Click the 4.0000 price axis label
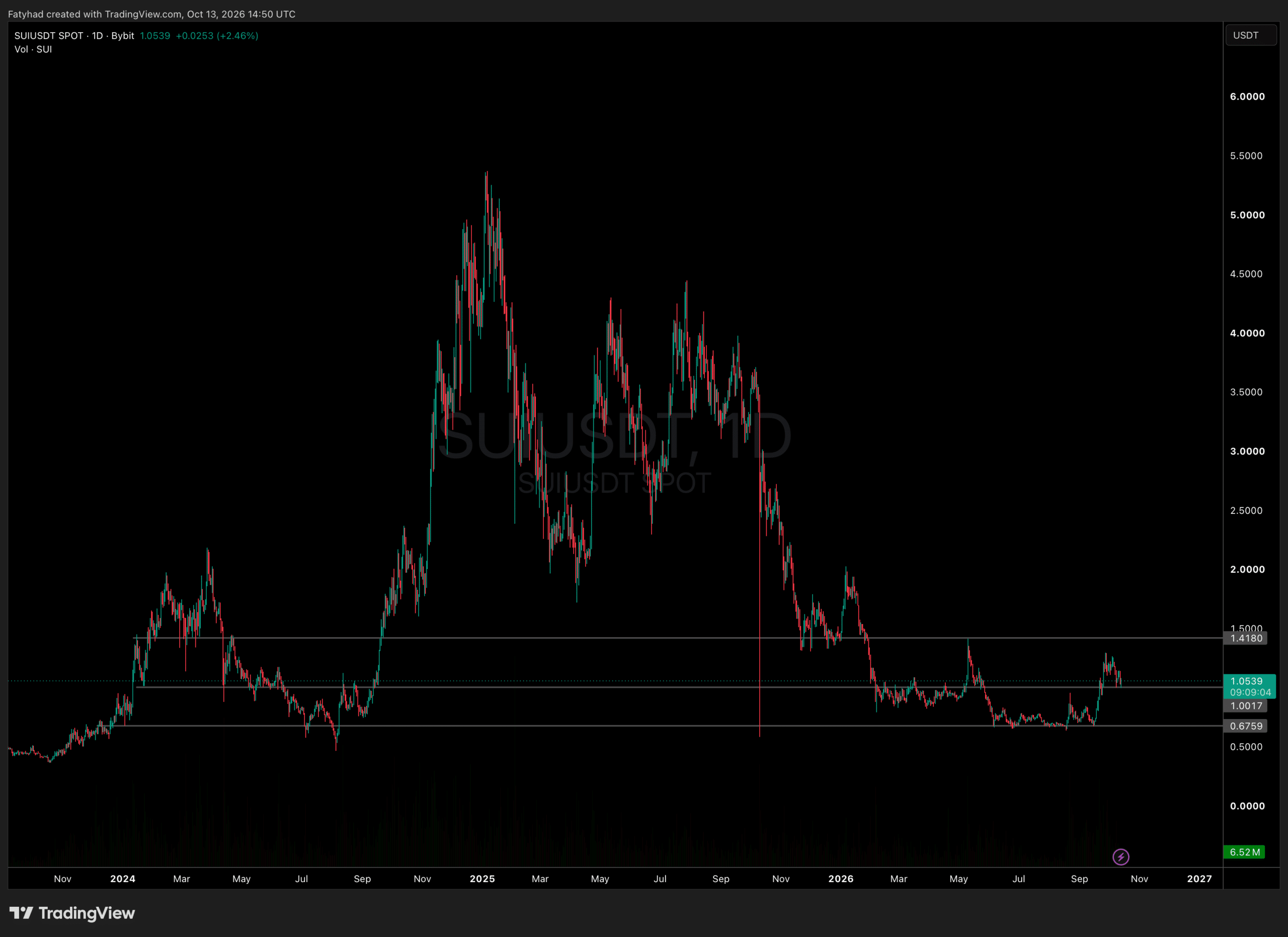This screenshot has height=937, width=1288. [1247, 333]
